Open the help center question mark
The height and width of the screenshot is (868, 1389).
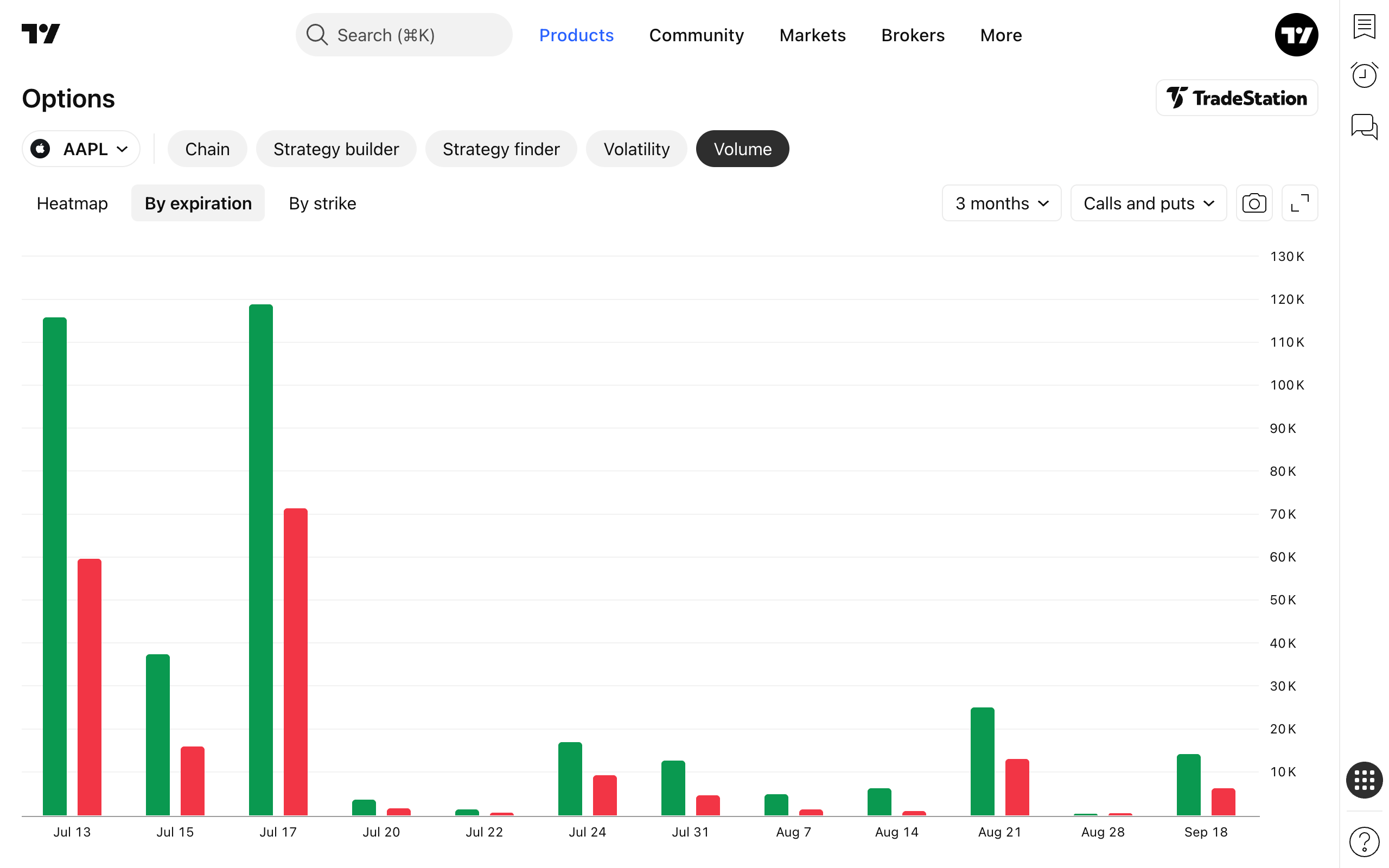pyautogui.click(x=1363, y=841)
